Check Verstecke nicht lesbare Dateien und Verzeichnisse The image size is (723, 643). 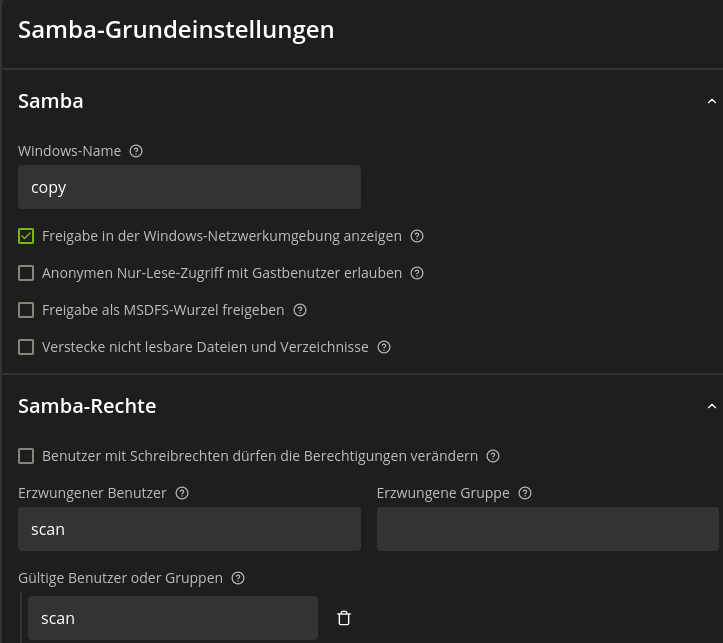click(x=26, y=347)
